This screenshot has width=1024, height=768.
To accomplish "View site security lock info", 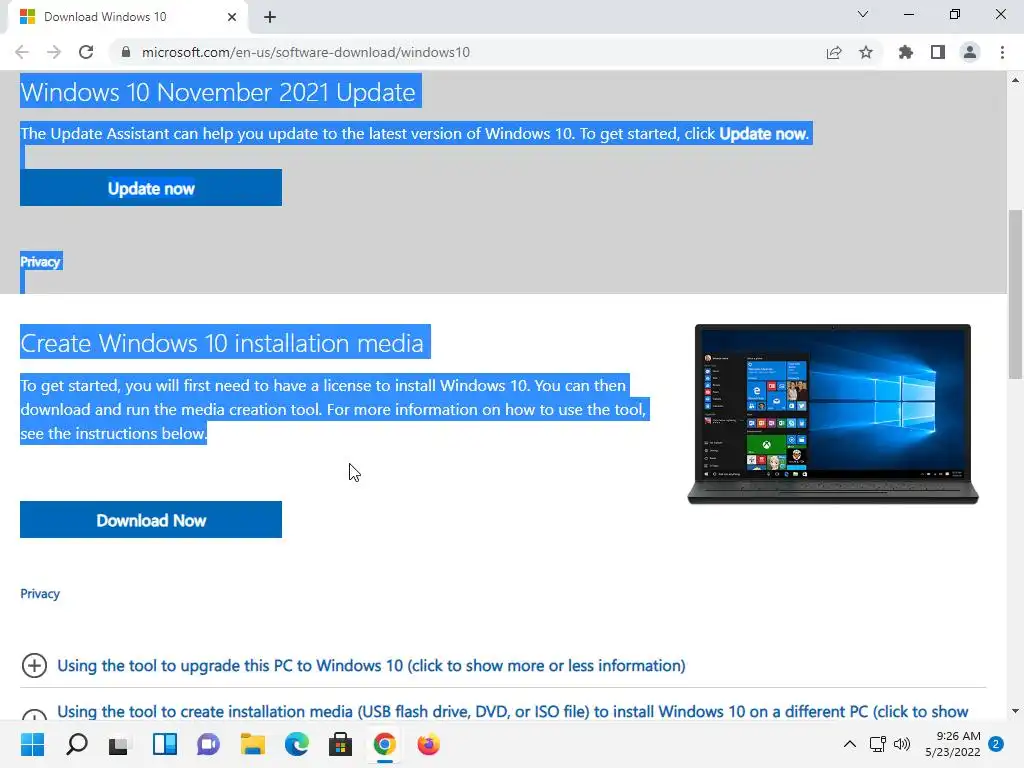I will click(x=126, y=52).
